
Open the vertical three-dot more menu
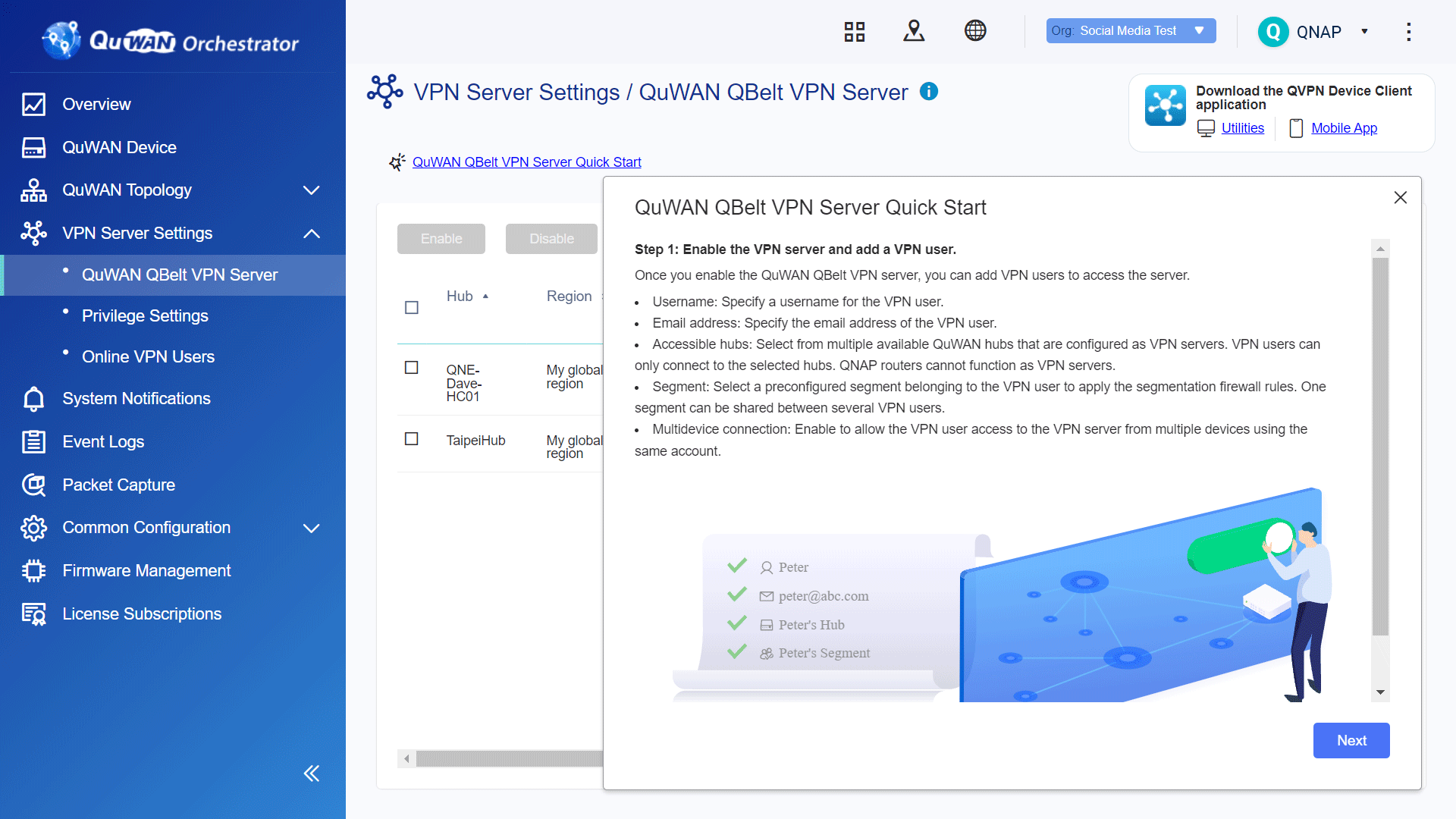(1408, 32)
